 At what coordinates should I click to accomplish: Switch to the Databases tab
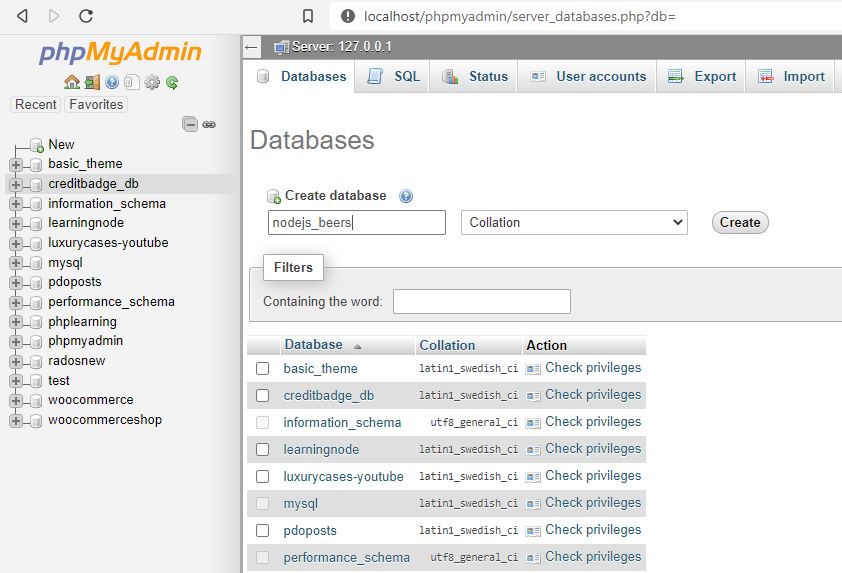300,76
